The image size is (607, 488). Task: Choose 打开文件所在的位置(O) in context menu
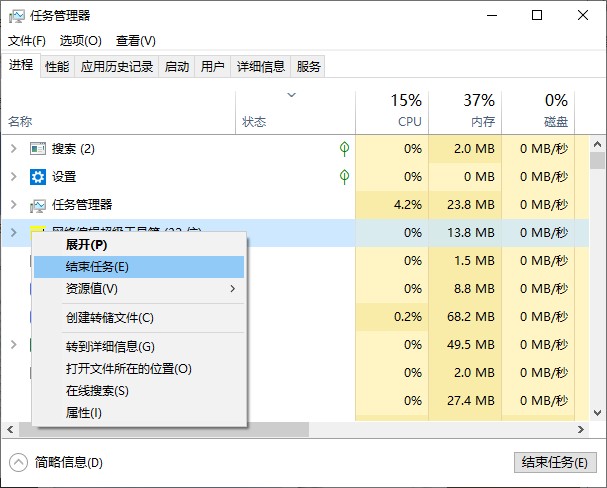coord(139,369)
